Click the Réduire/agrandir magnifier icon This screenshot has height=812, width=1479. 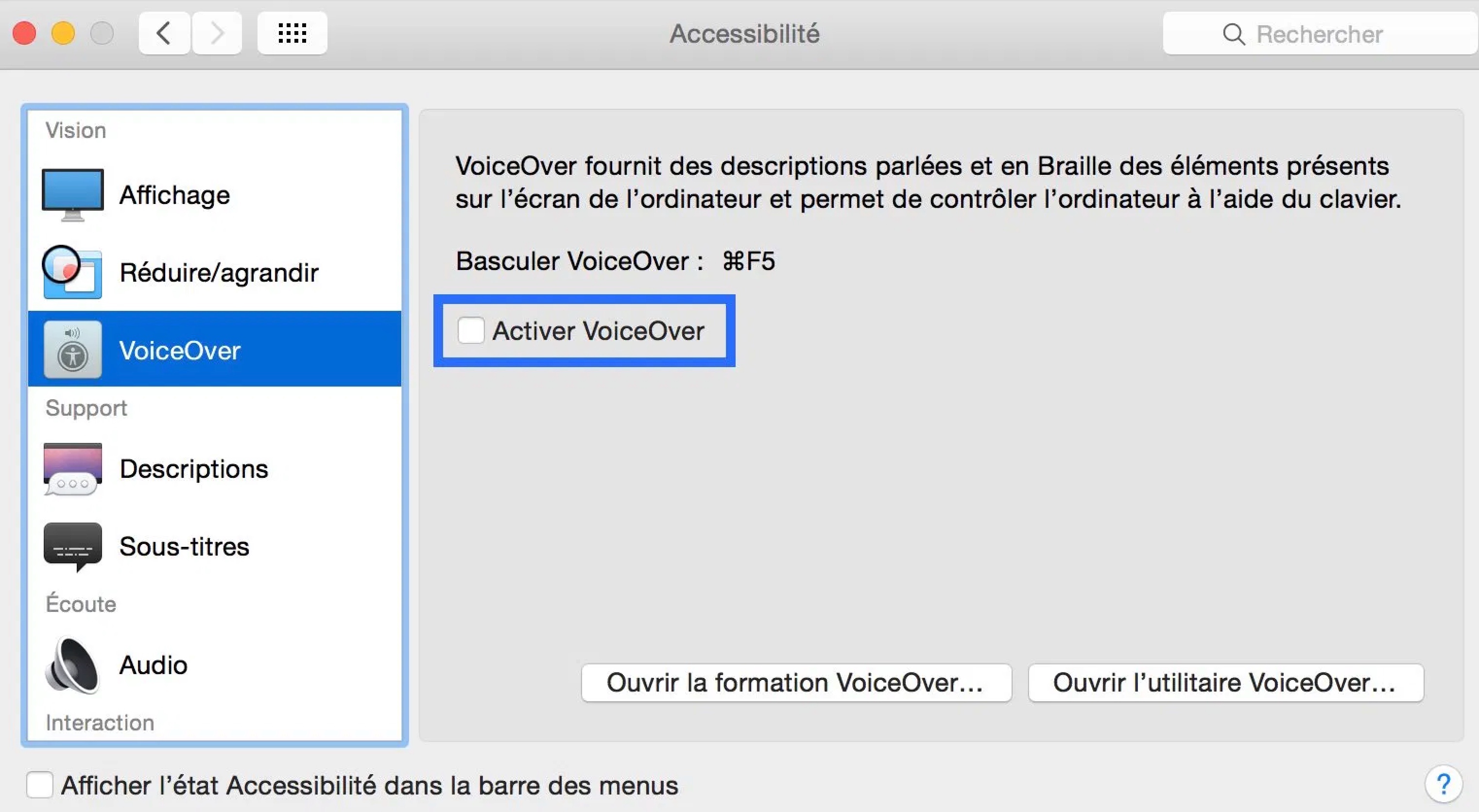(x=72, y=272)
